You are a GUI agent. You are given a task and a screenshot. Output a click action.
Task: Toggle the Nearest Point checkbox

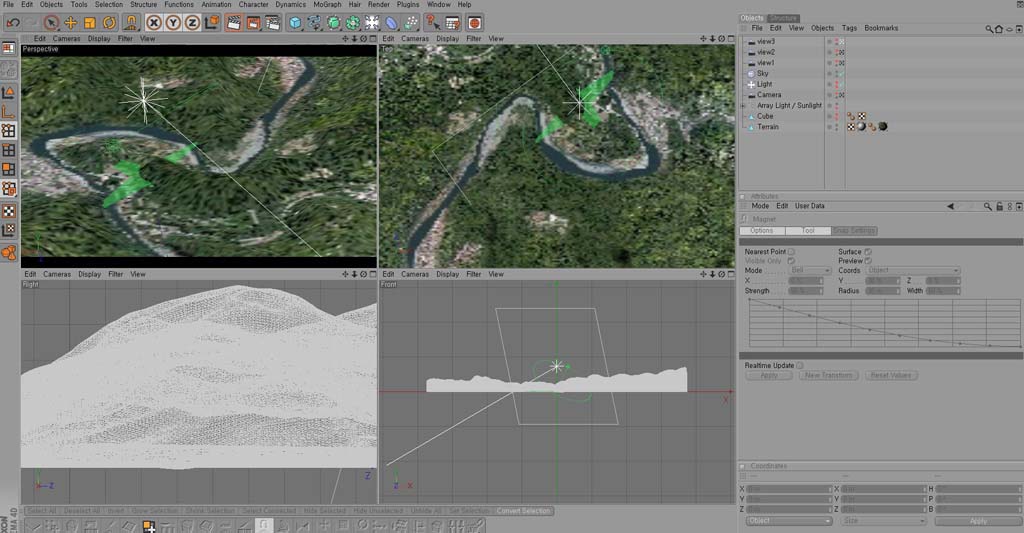[x=791, y=251]
